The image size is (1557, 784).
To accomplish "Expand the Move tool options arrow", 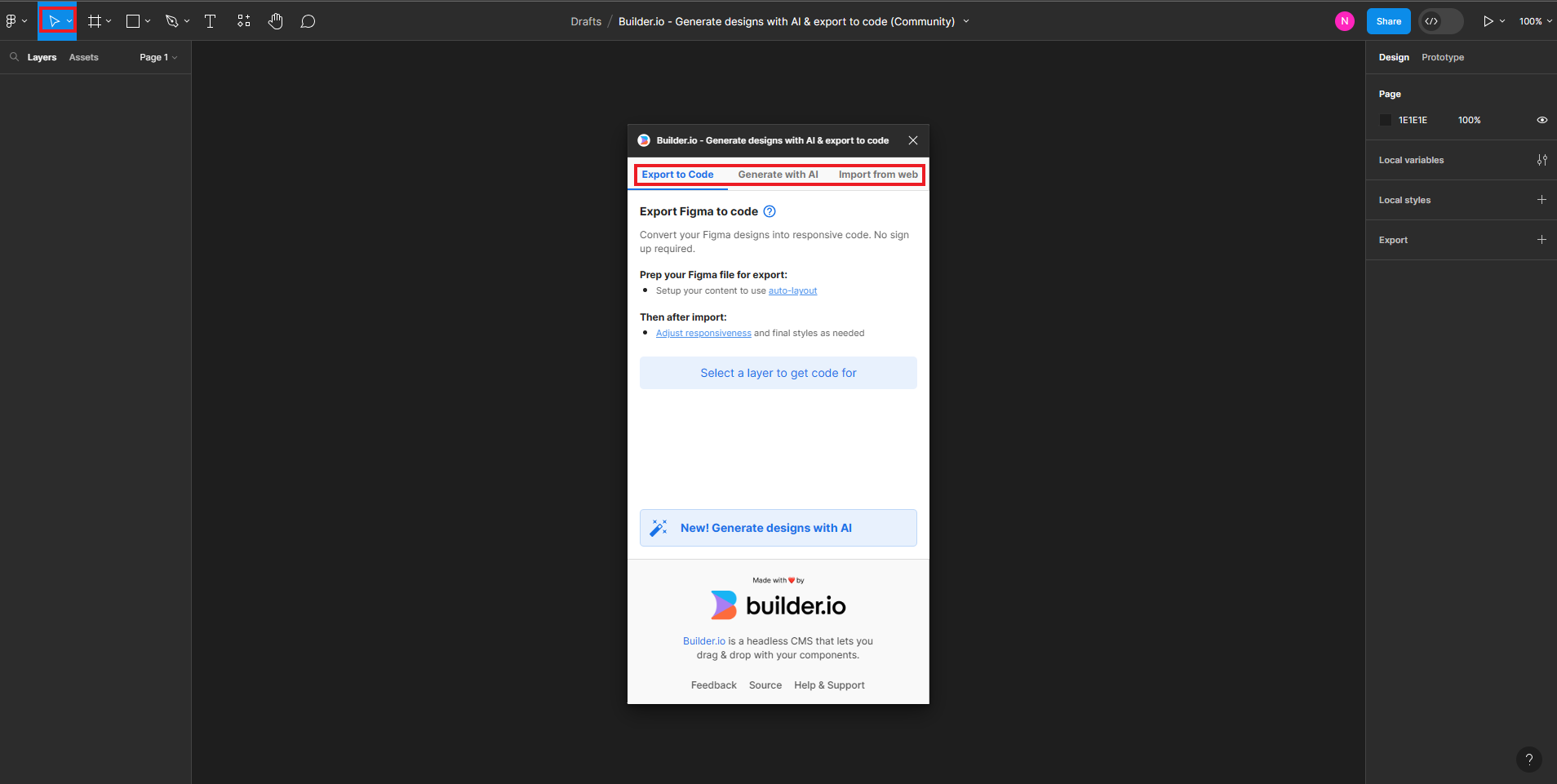I will 69,21.
